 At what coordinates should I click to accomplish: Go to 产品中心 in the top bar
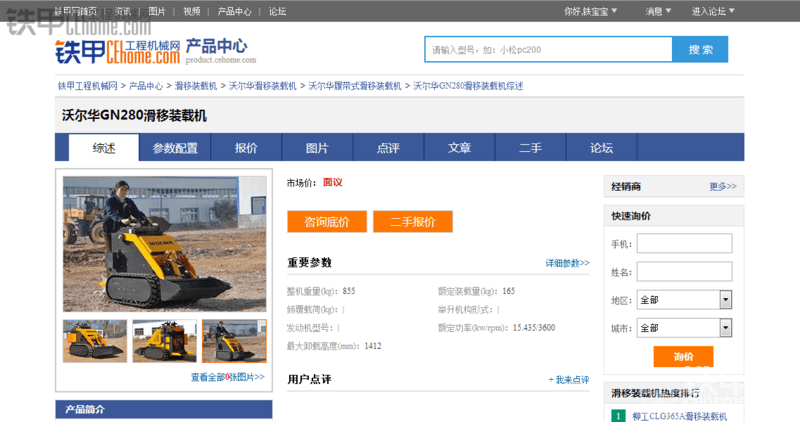234,11
